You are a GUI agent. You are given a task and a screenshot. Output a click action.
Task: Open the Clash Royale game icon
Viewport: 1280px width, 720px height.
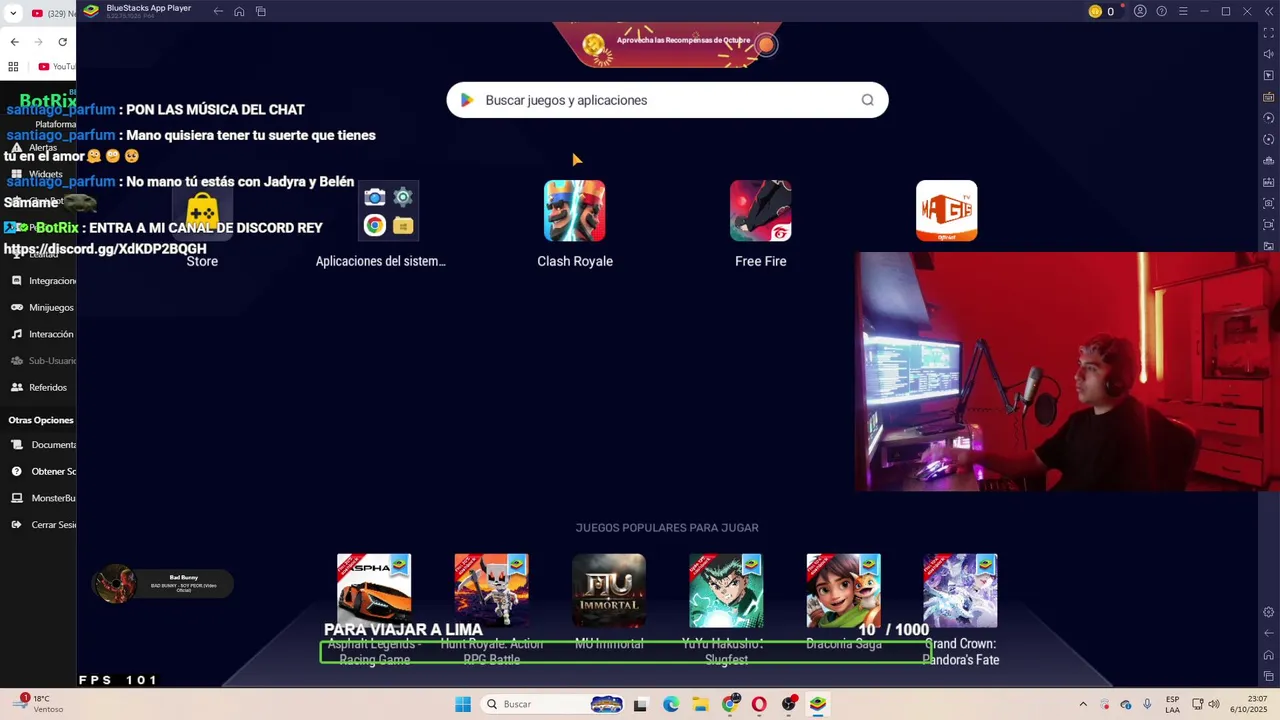point(575,211)
